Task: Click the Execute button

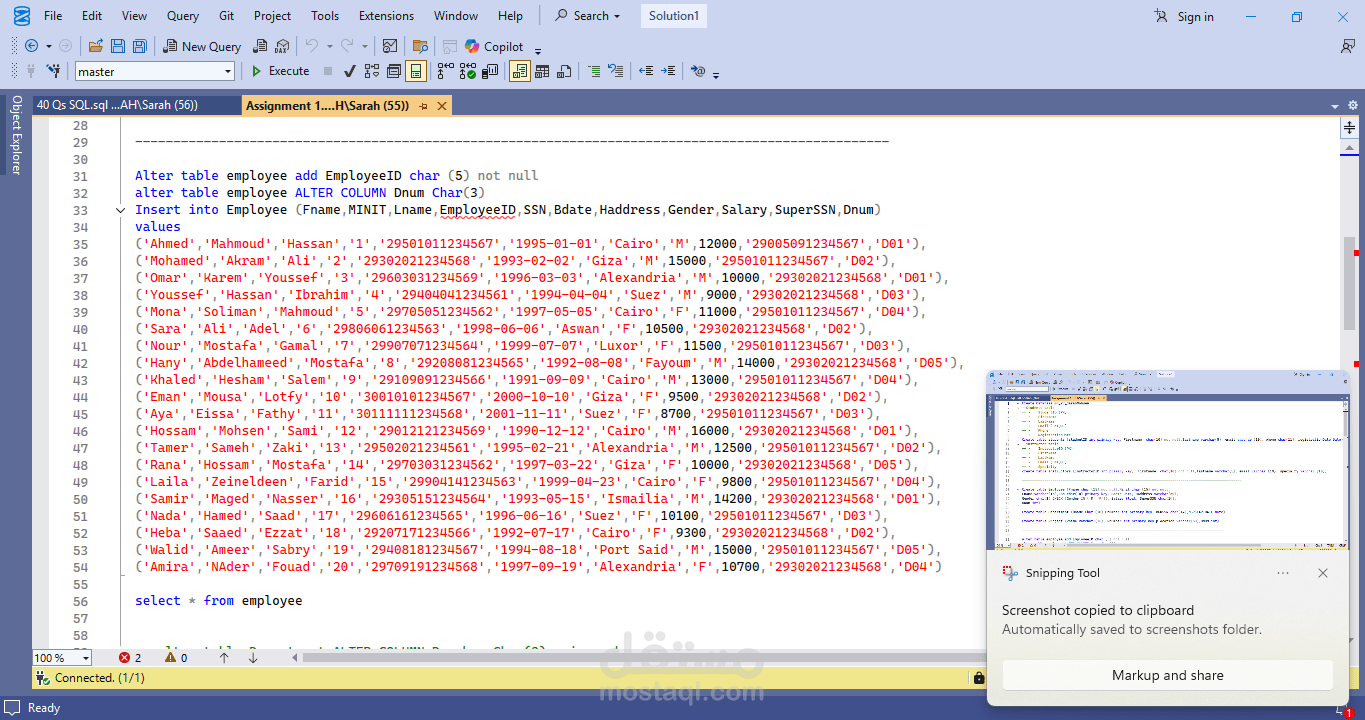Action: click(x=279, y=71)
